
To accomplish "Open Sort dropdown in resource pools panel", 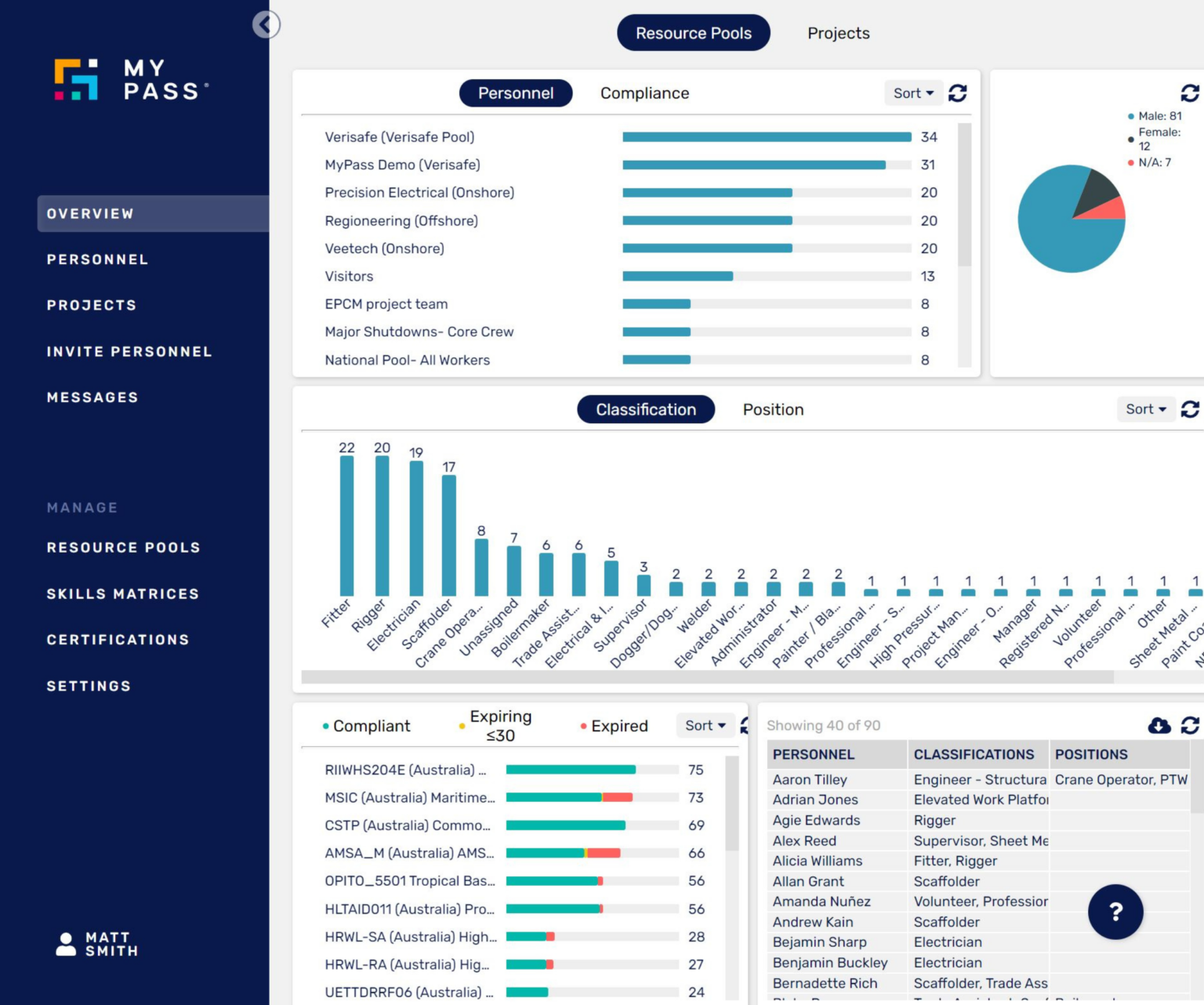I will click(912, 93).
